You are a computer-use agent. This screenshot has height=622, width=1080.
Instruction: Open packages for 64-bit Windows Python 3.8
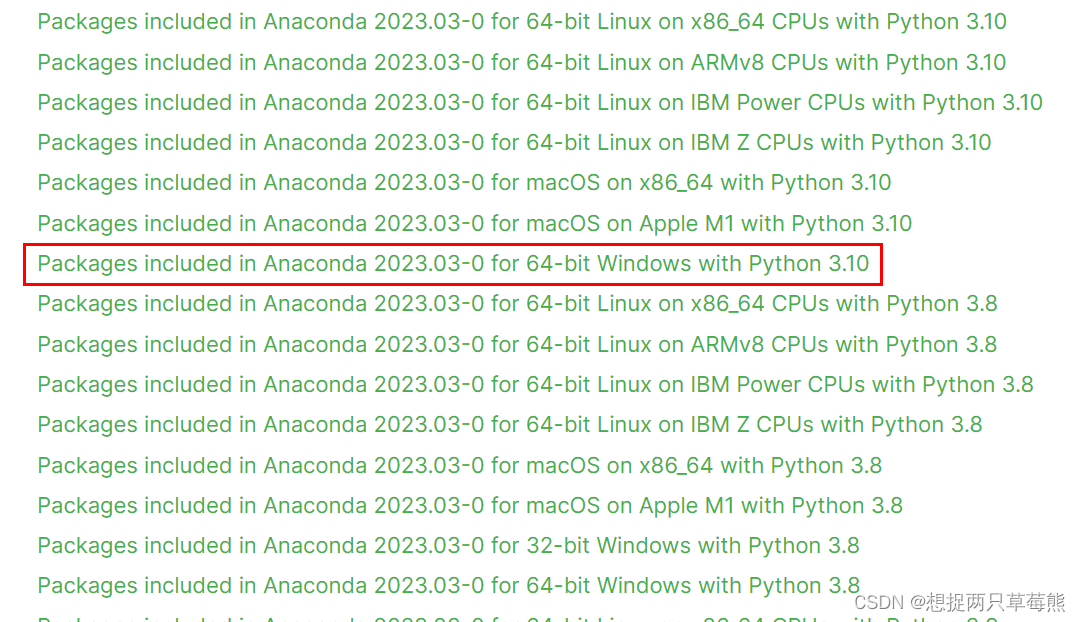click(446, 585)
